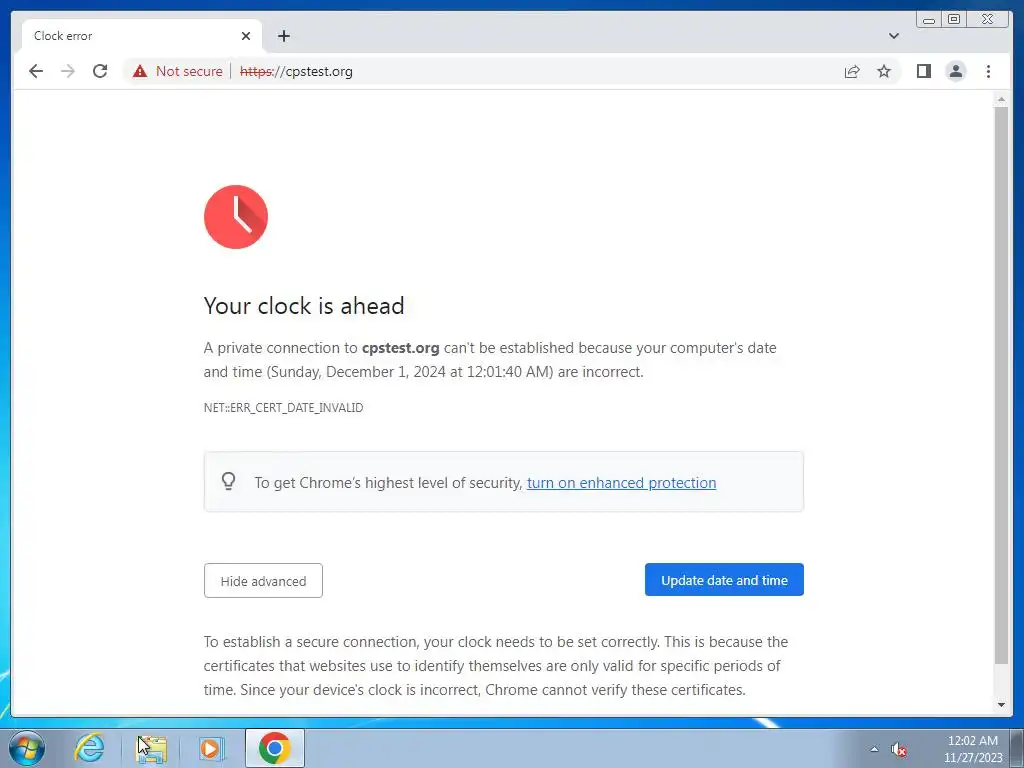Click the lightbulb tip icon
Viewport: 1024px width, 768px height.
[x=229, y=482]
